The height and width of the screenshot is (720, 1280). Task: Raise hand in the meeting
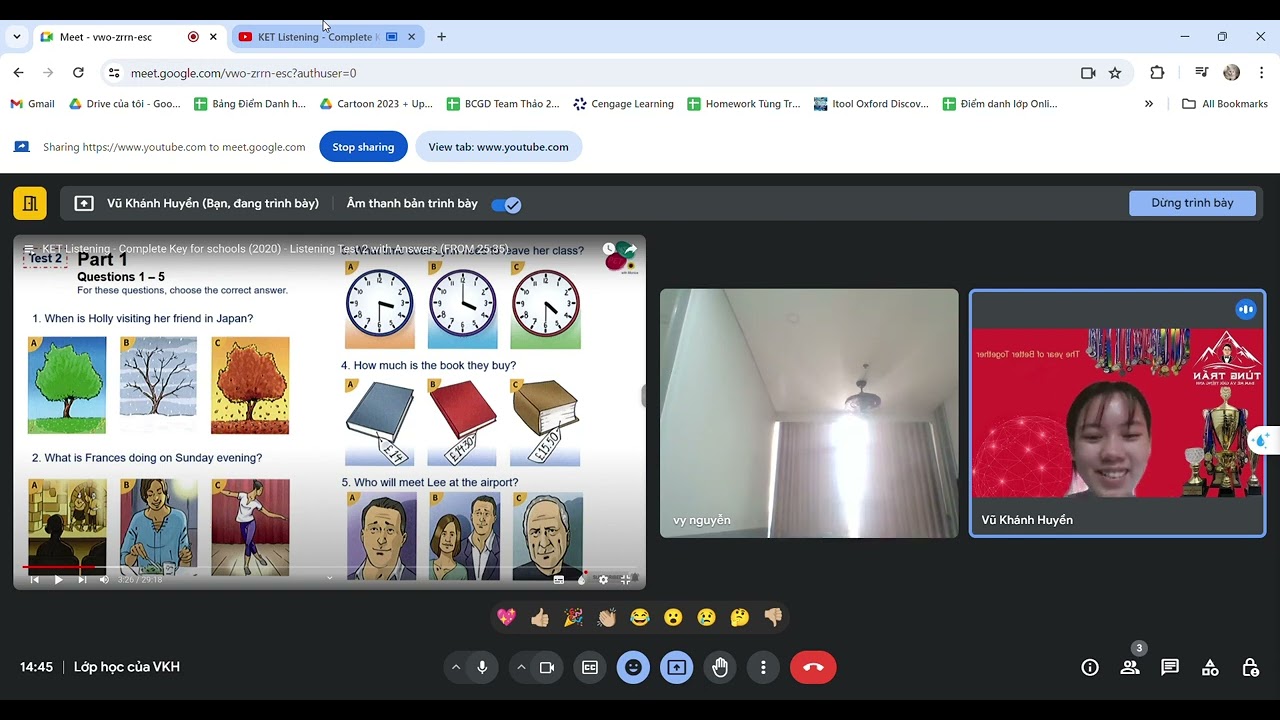[x=720, y=667]
